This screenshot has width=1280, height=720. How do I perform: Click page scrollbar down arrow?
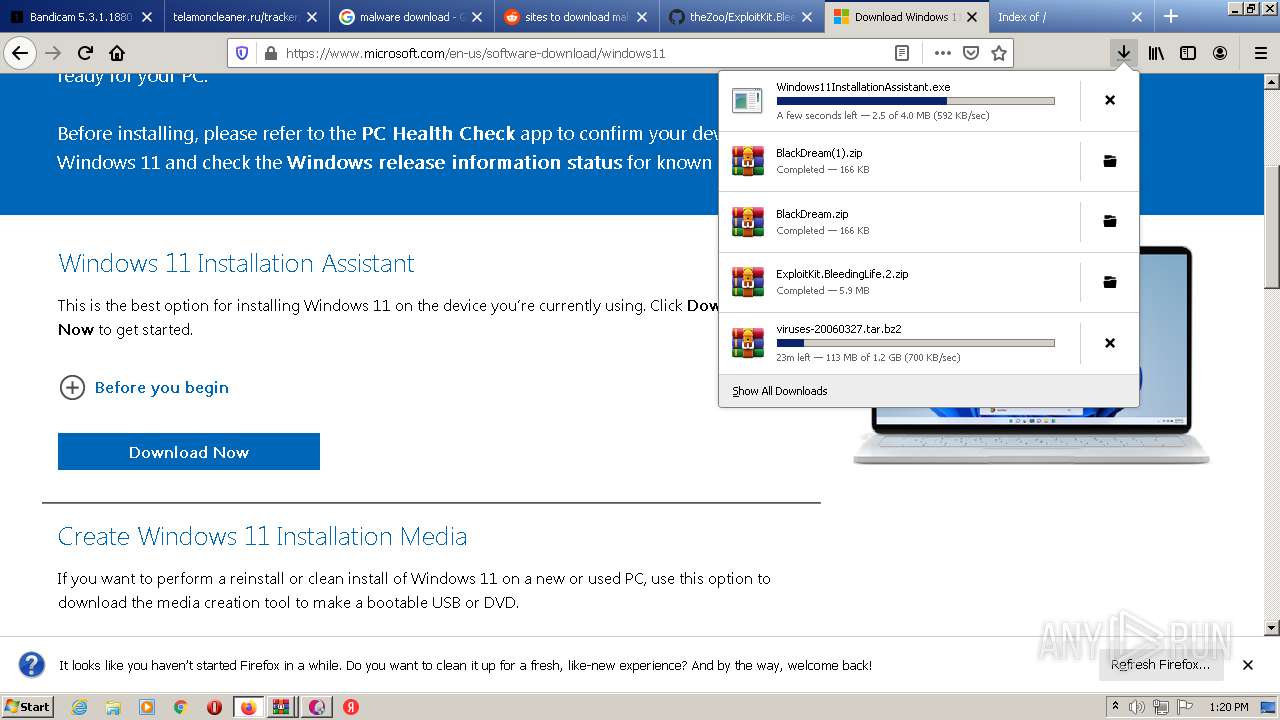(1272, 628)
